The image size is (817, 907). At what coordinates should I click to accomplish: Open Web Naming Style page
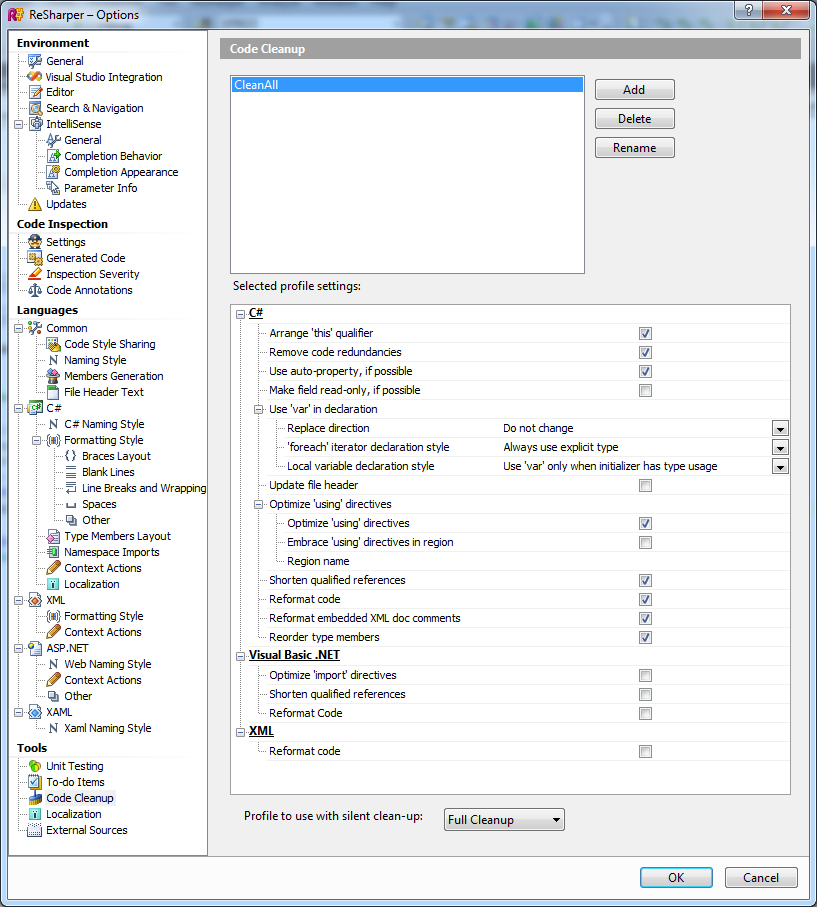coord(108,664)
